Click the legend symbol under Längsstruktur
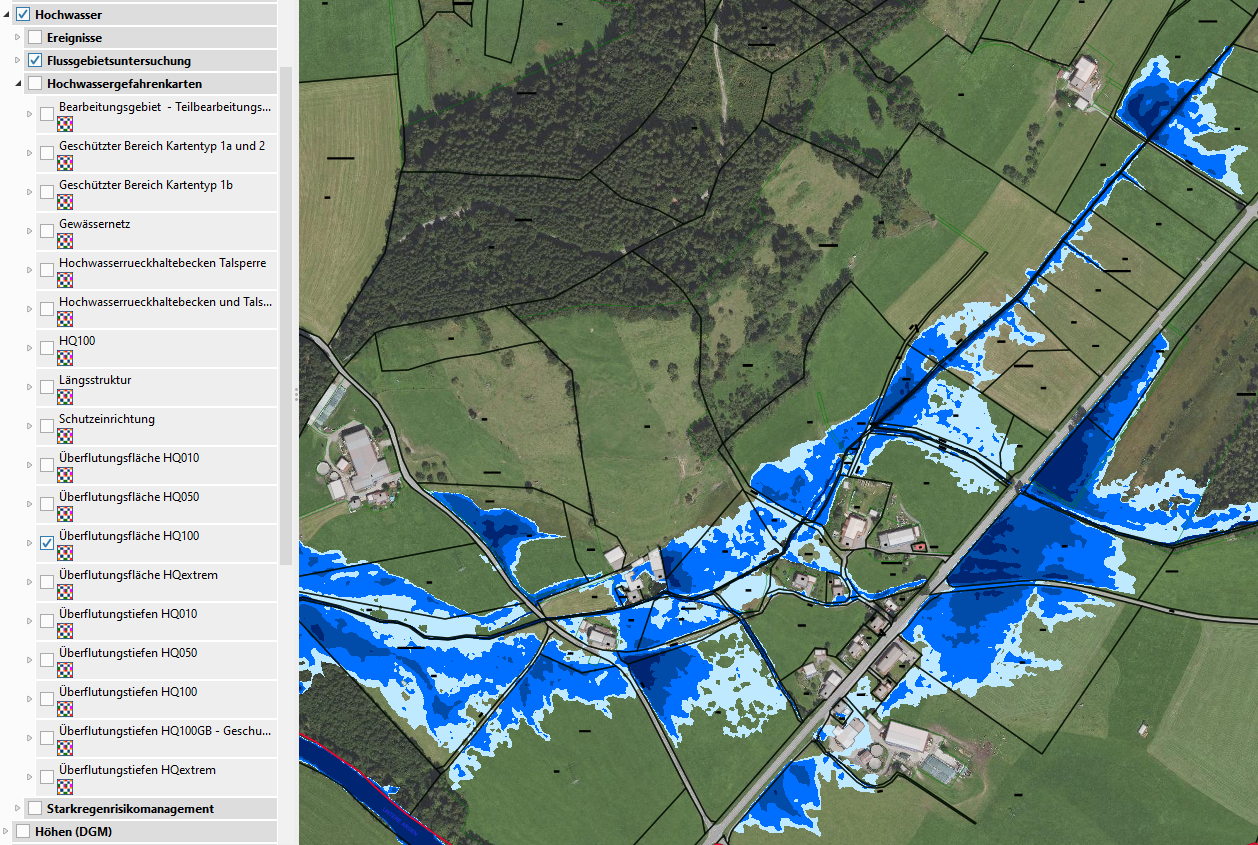 click(65, 397)
